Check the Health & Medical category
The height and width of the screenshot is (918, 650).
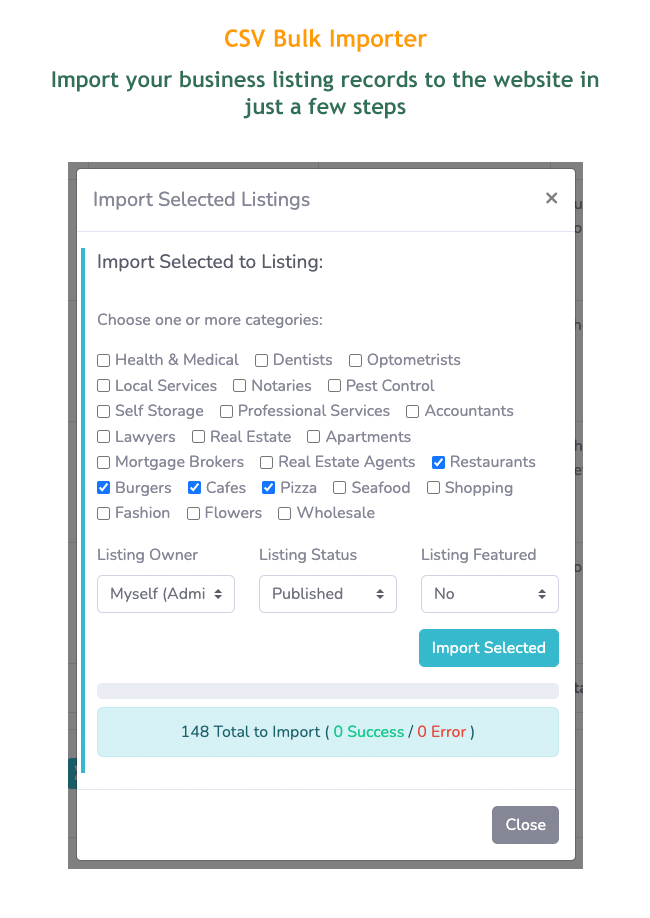[x=104, y=360]
